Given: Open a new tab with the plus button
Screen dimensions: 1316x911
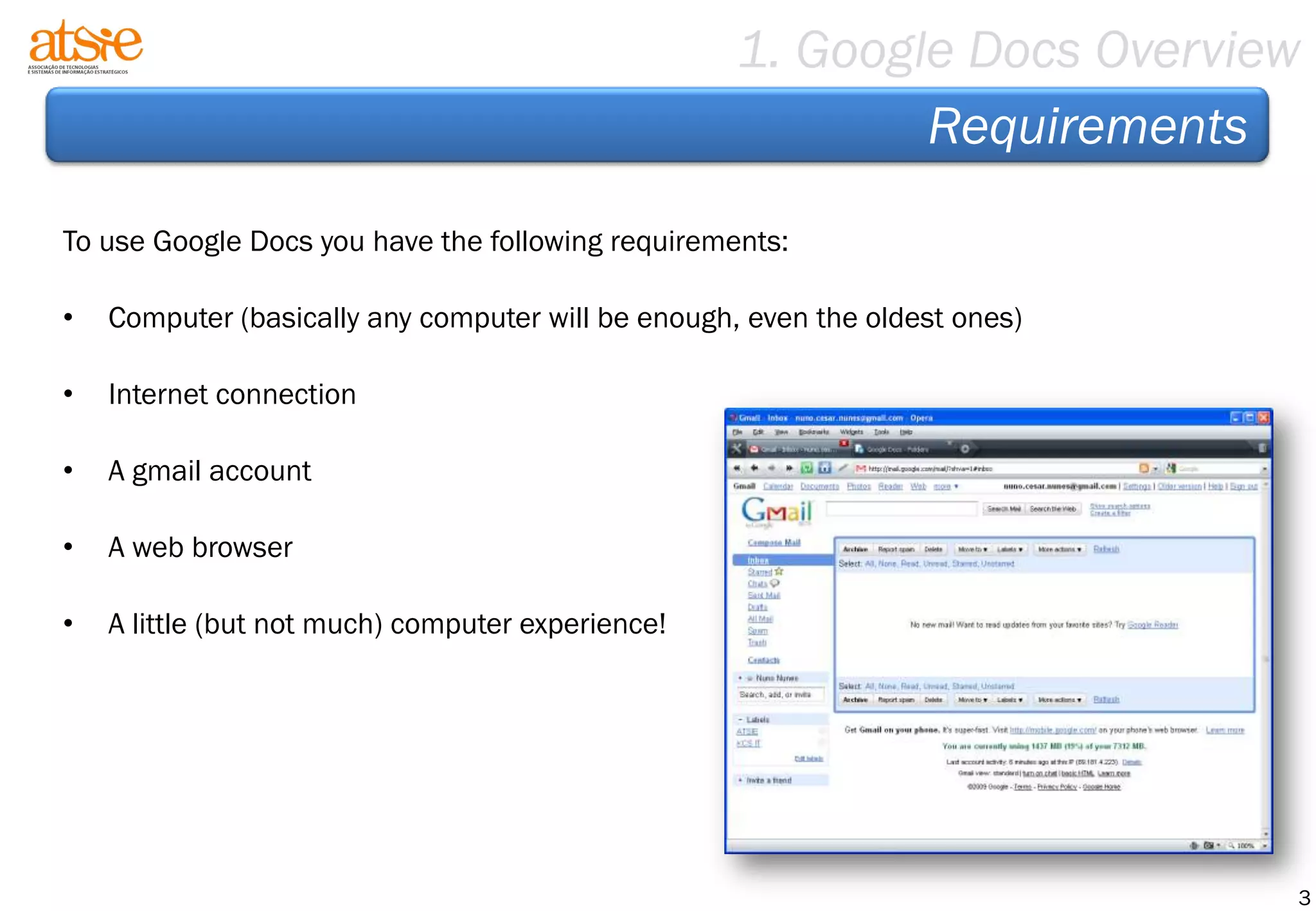Looking at the screenshot, I should coord(965,449).
